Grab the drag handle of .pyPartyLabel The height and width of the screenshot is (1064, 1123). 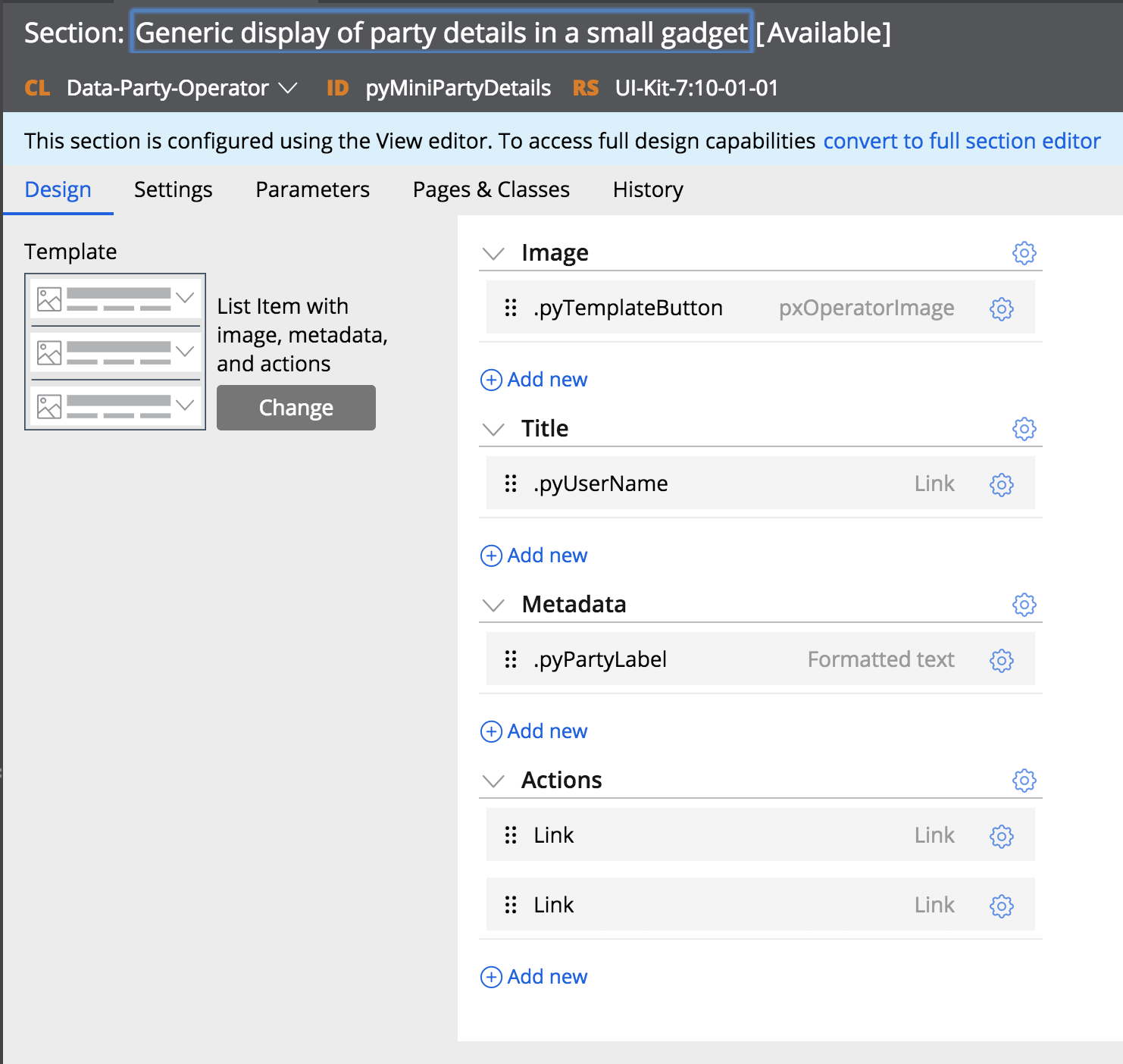click(511, 660)
